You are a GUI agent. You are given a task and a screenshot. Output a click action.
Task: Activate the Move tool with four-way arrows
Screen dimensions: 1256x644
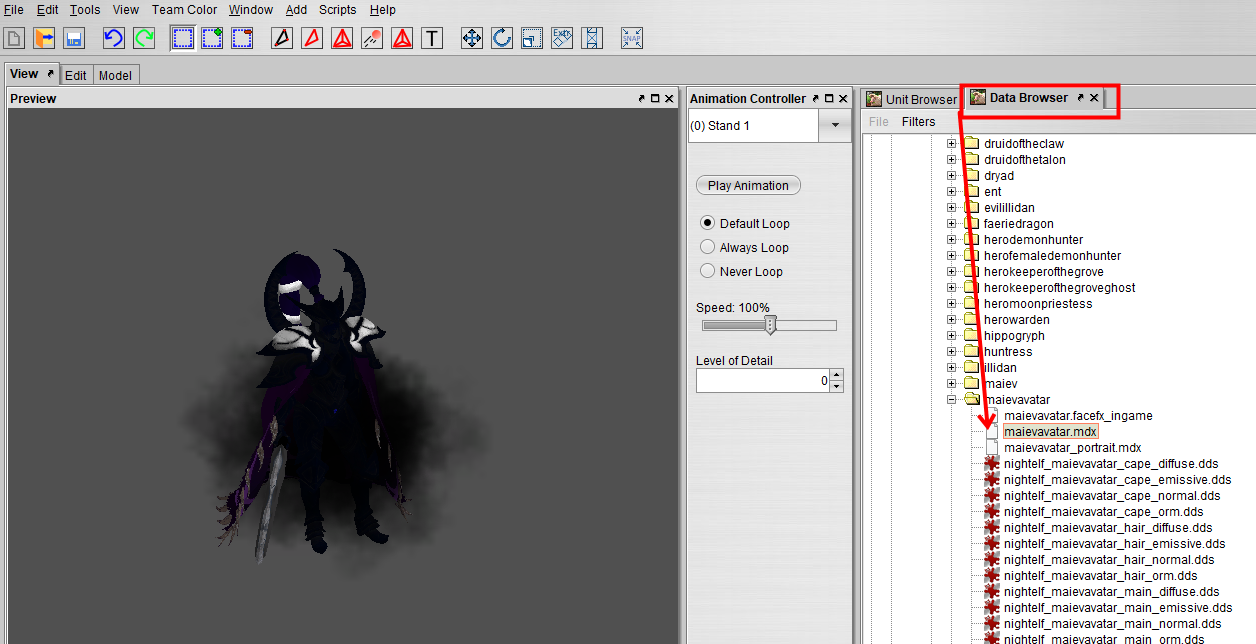pyautogui.click(x=472, y=38)
